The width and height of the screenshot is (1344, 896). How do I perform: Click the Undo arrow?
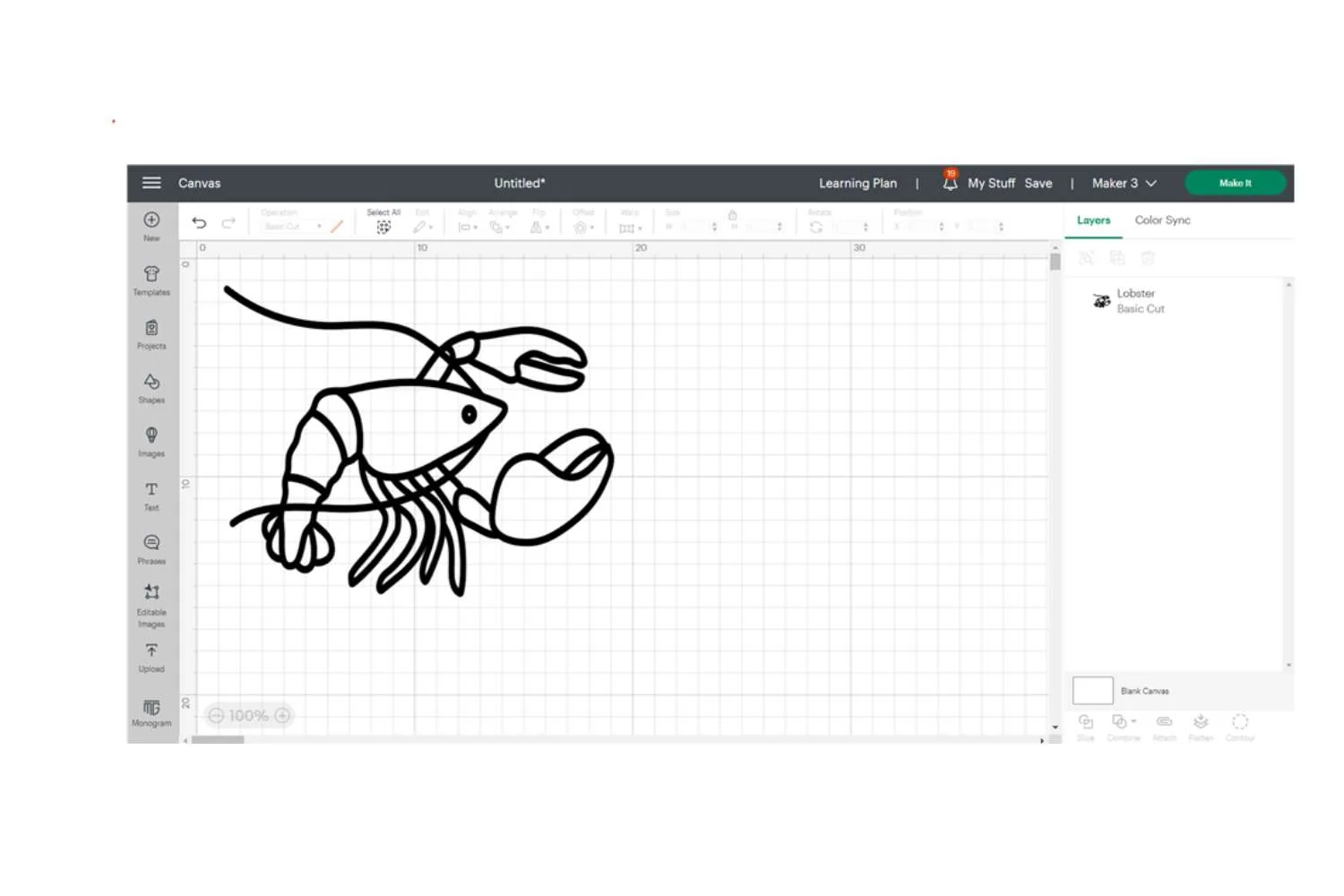(200, 222)
